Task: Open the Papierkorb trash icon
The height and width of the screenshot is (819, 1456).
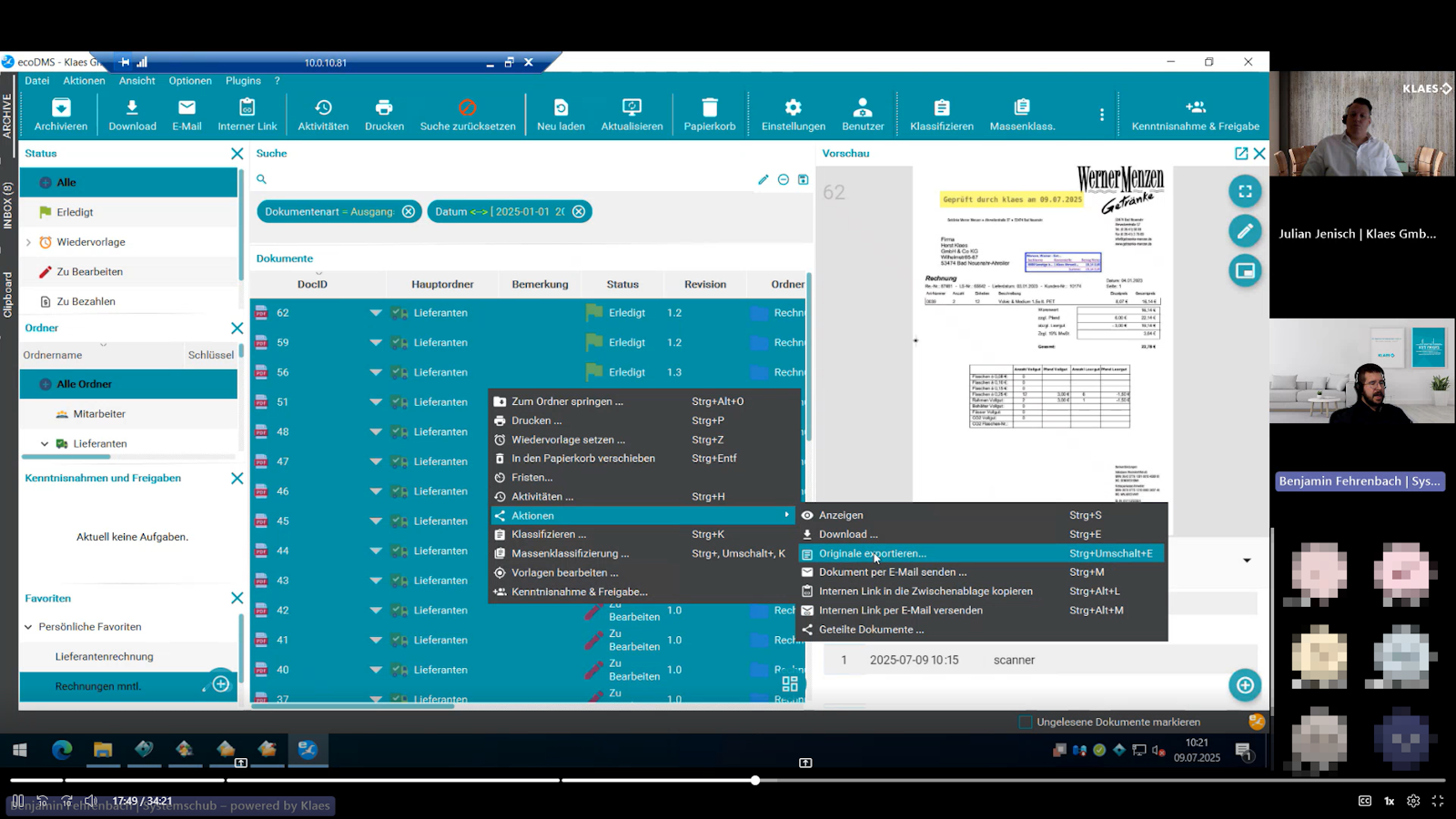Action: click(x=710, y=107)
